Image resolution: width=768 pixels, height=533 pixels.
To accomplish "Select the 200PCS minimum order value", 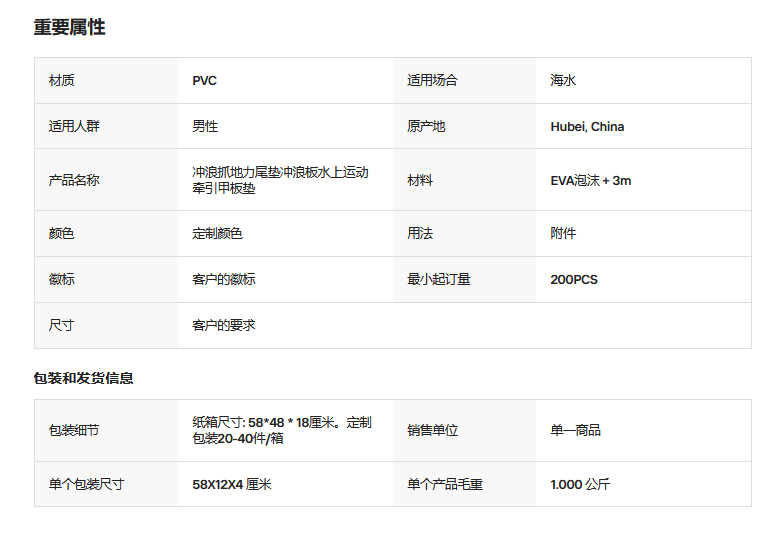I will 574,280.
